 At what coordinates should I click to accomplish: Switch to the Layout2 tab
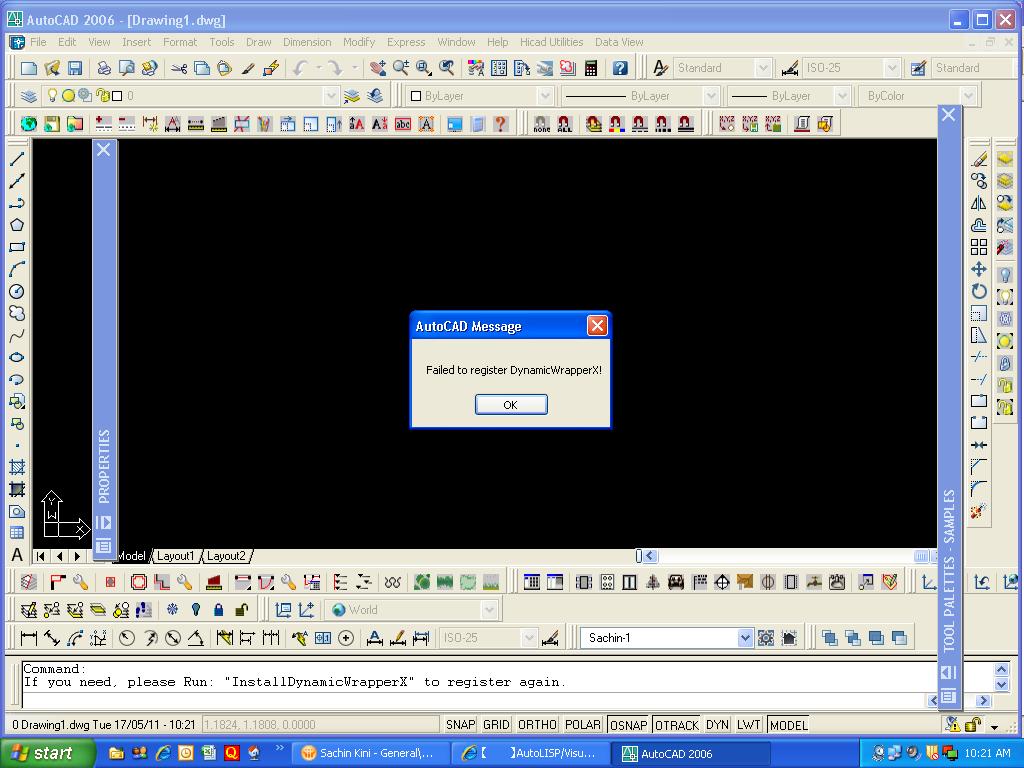coord(226,556)
